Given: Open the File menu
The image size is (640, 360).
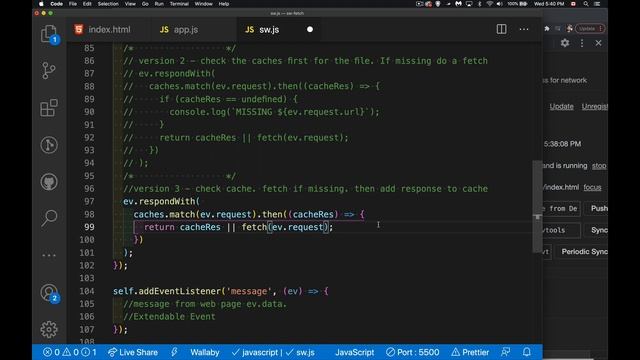Looking at the screenshot, I should tap(73, 4).
